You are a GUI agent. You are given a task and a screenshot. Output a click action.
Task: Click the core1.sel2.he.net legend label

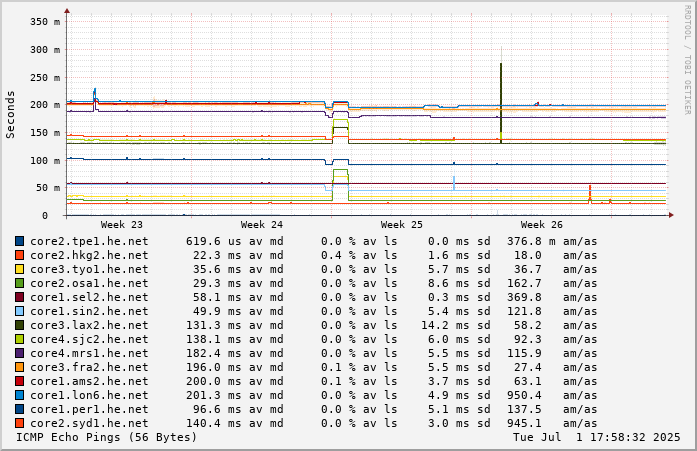pyautogui.click(x=89, y=297)
